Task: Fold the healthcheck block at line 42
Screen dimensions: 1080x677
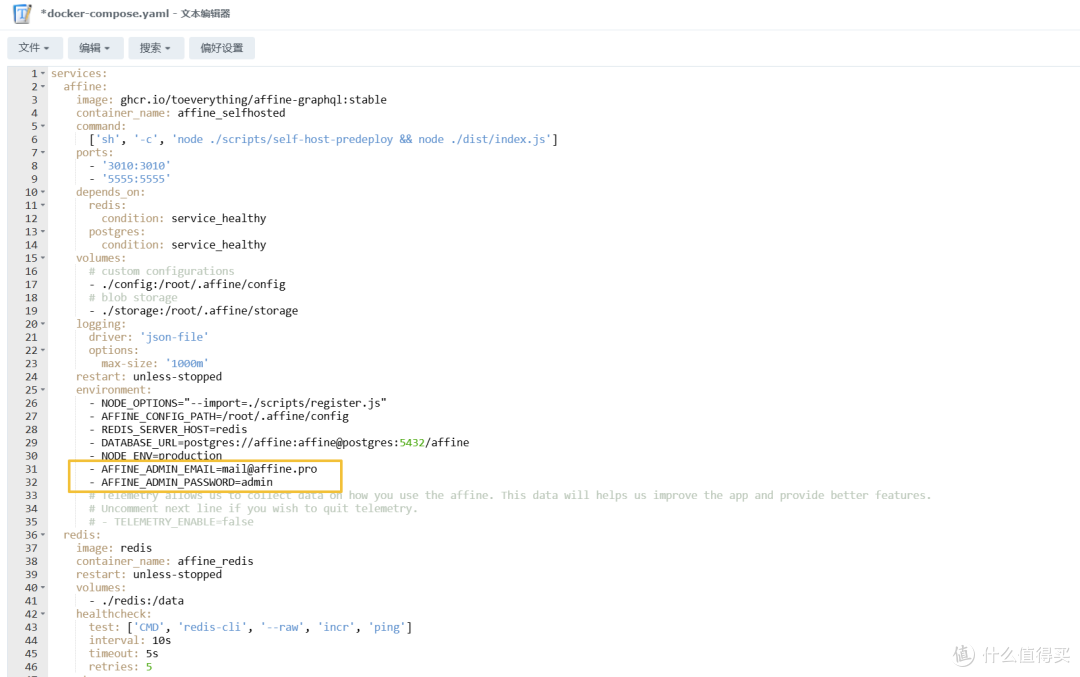Action: pos(43,614)
